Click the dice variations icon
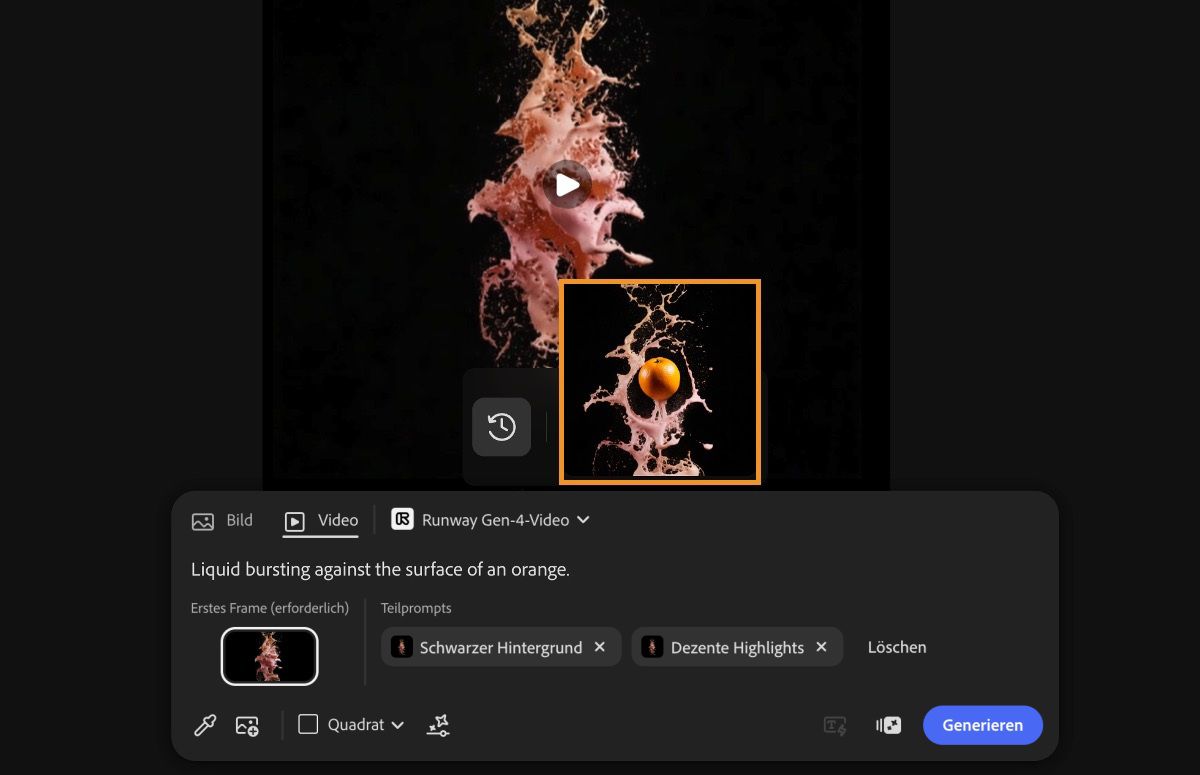Image resolution: width=1200 pixels, height=775 pixels. point(888,725)
